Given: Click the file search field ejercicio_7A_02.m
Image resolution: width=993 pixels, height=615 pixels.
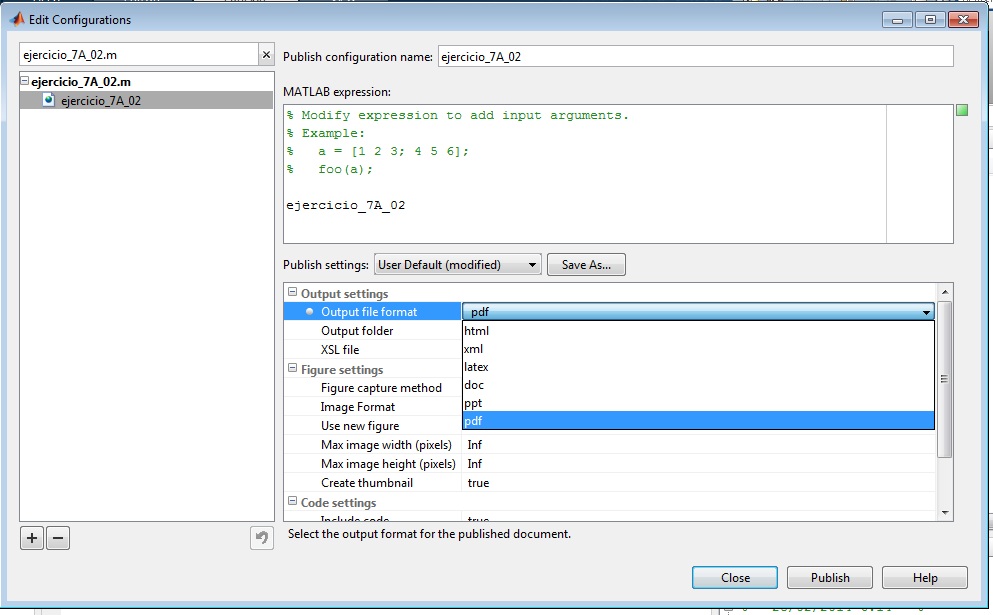Looking at the screenshot, I should 139,54.
